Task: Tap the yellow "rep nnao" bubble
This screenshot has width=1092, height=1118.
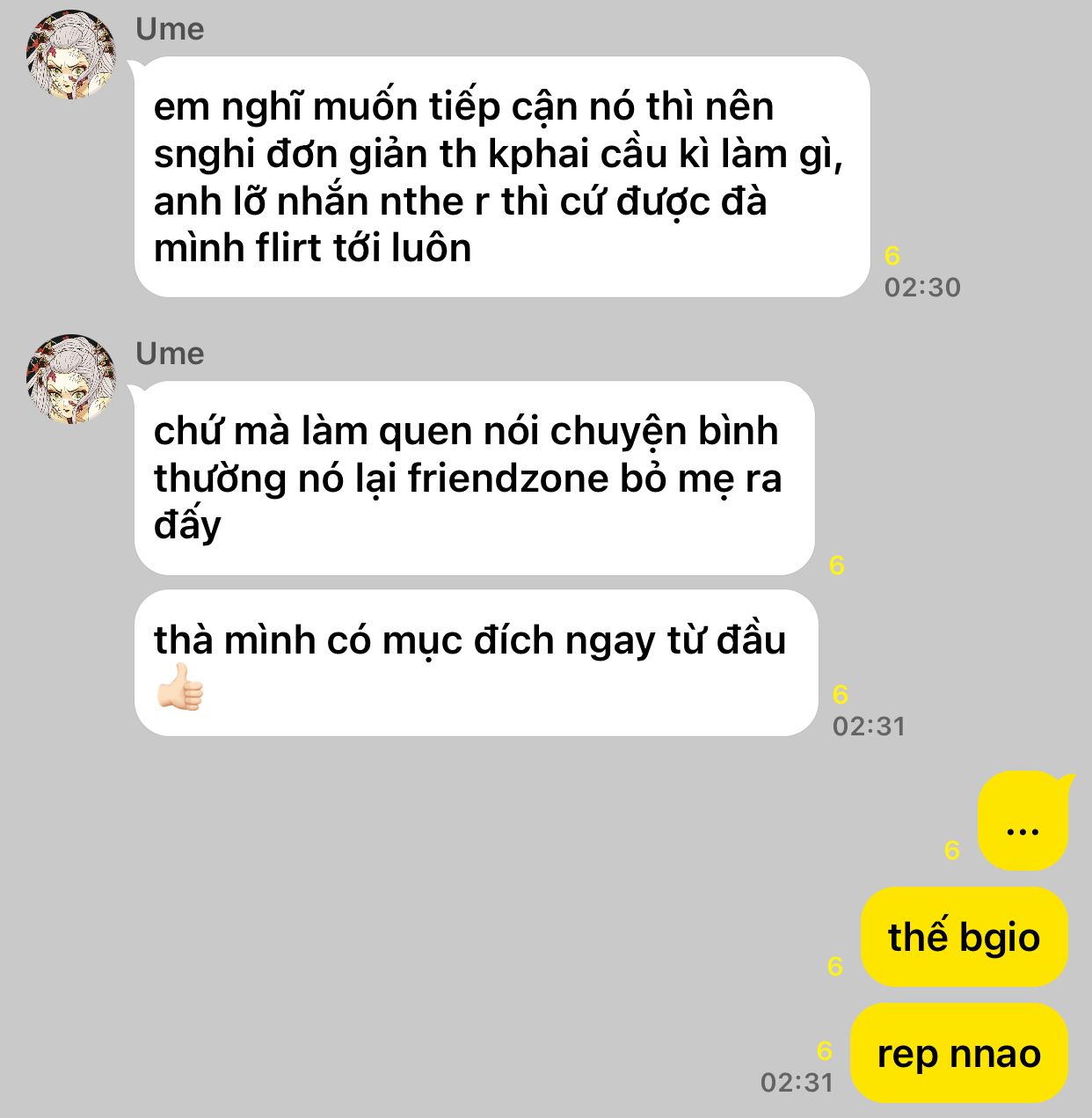Action: click(959, 1053)
